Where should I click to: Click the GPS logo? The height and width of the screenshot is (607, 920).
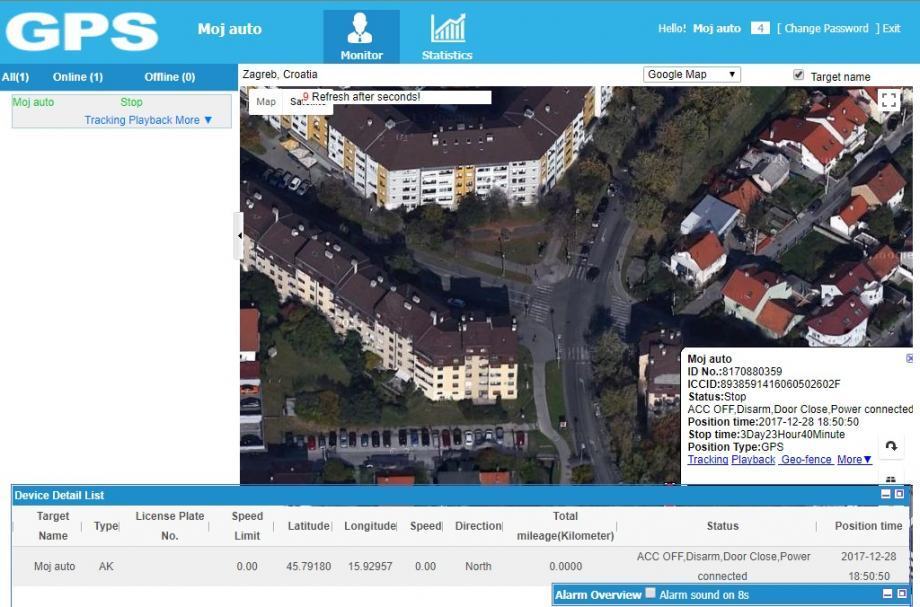(x=82, y=32)
